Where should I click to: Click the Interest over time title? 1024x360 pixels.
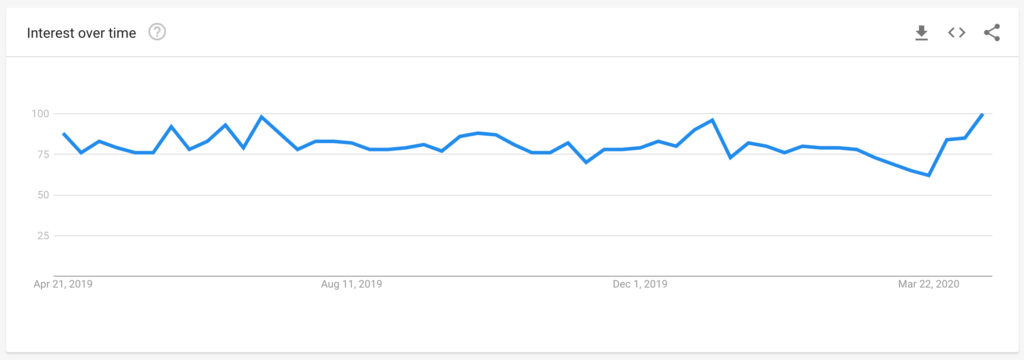82,33
